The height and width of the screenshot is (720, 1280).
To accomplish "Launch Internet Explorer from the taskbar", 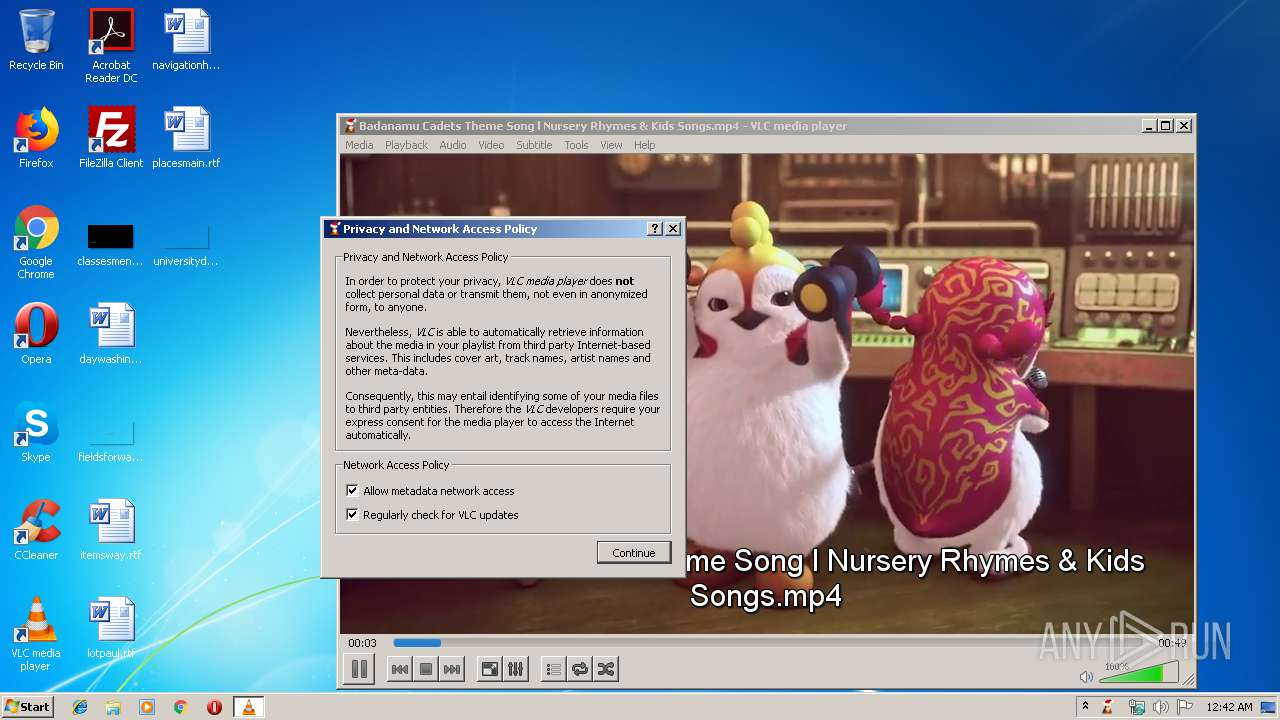I will [x=80, y=707].
